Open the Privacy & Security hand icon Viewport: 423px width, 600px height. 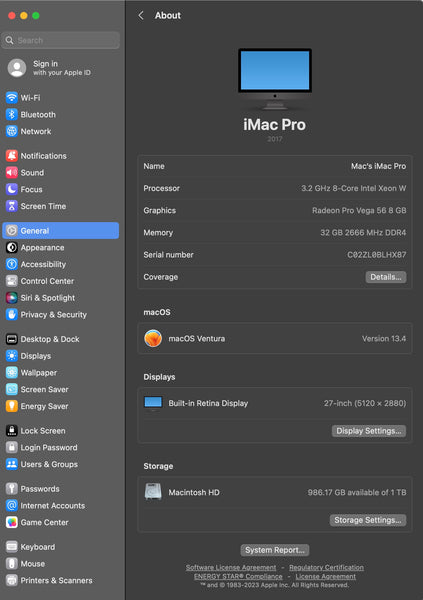click(12, 315)
